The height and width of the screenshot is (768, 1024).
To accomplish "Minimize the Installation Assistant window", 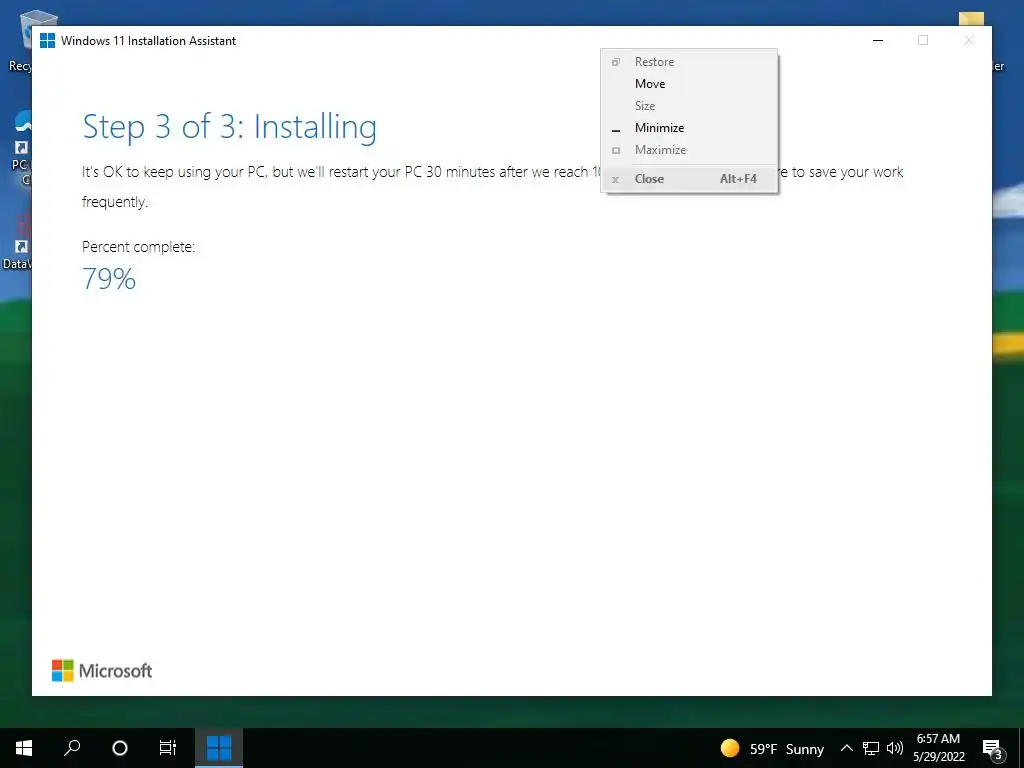I will (x=878, y=40).
